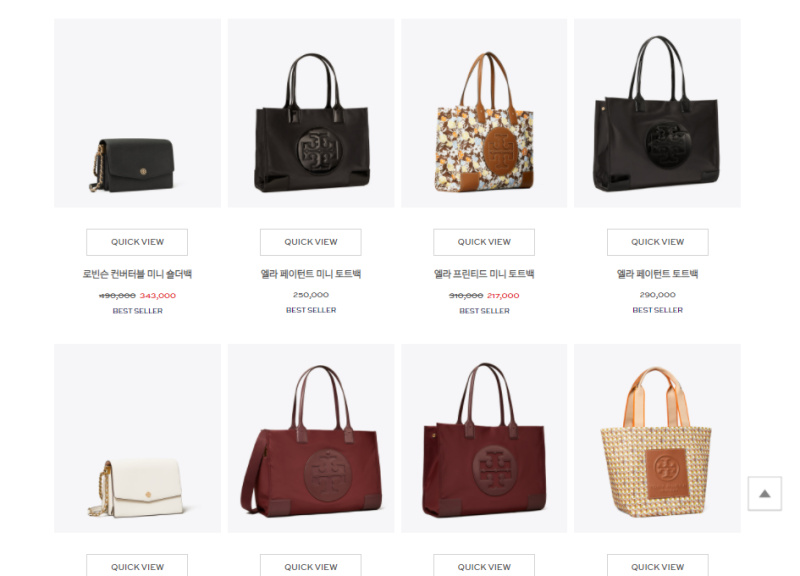Quick View the printed Ella mini tote
The image size is (800, 576).
484,242
